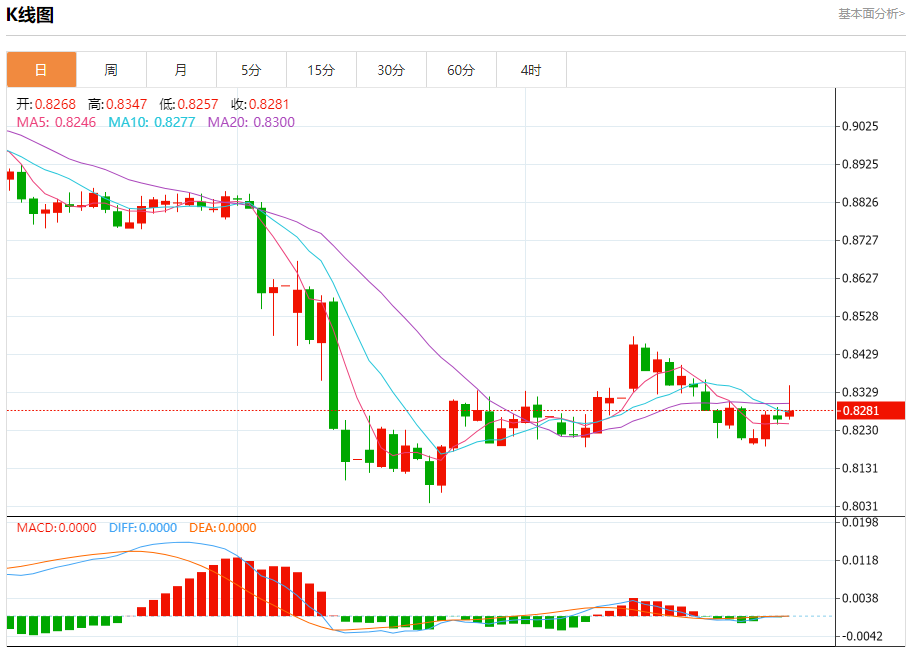This screenshot has height=647, width=911.
Task: Click the 0.8627 price axis label
Action: coord(860,278)
